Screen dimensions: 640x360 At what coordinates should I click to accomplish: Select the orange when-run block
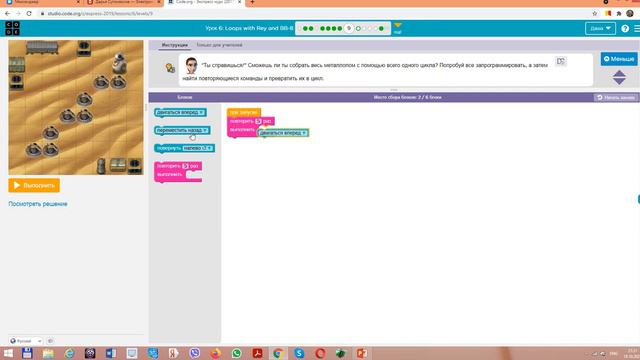pyautogui.click(x=244, y=112)
